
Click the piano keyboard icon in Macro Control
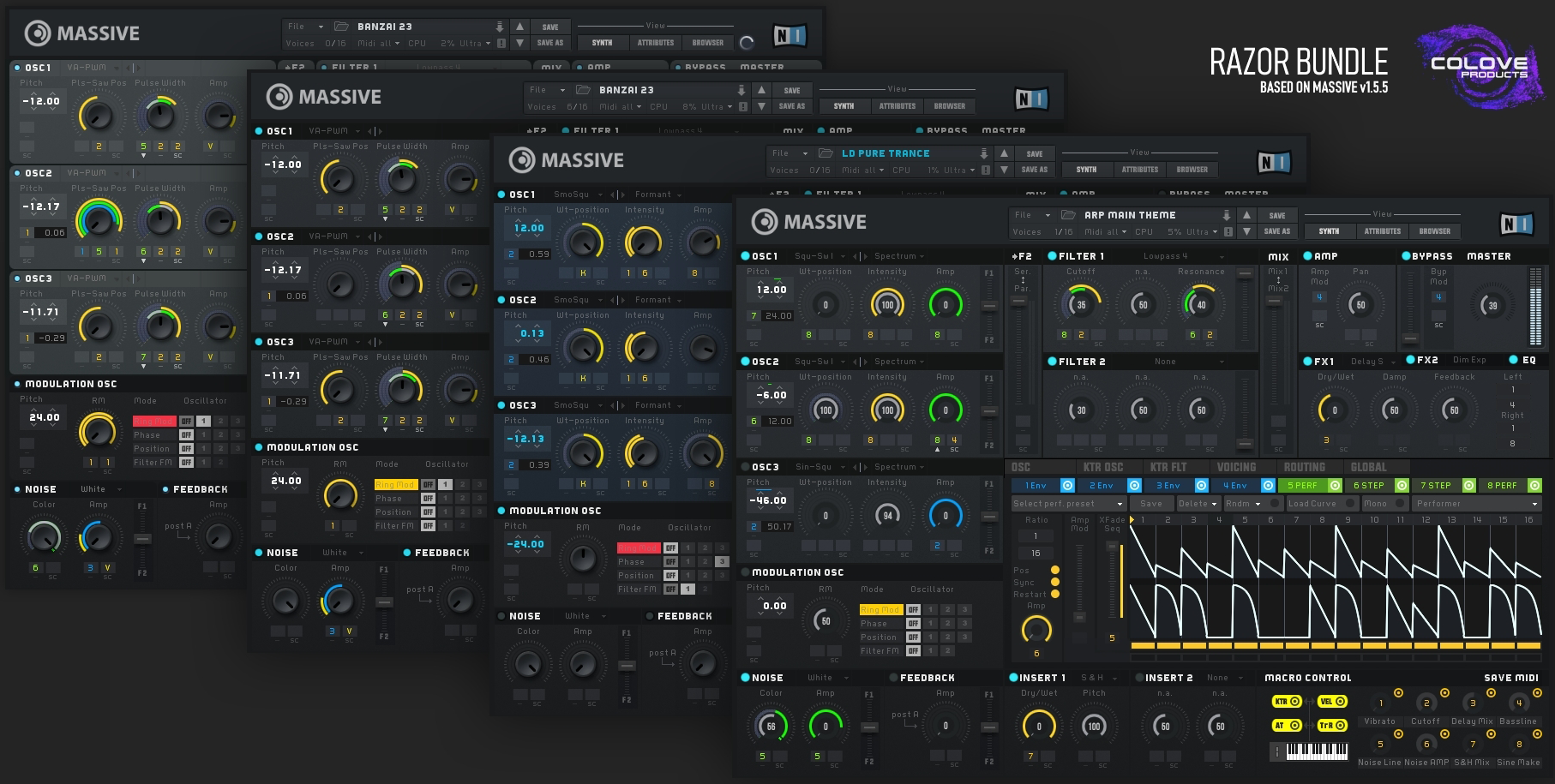click(x=1309, y=751)
